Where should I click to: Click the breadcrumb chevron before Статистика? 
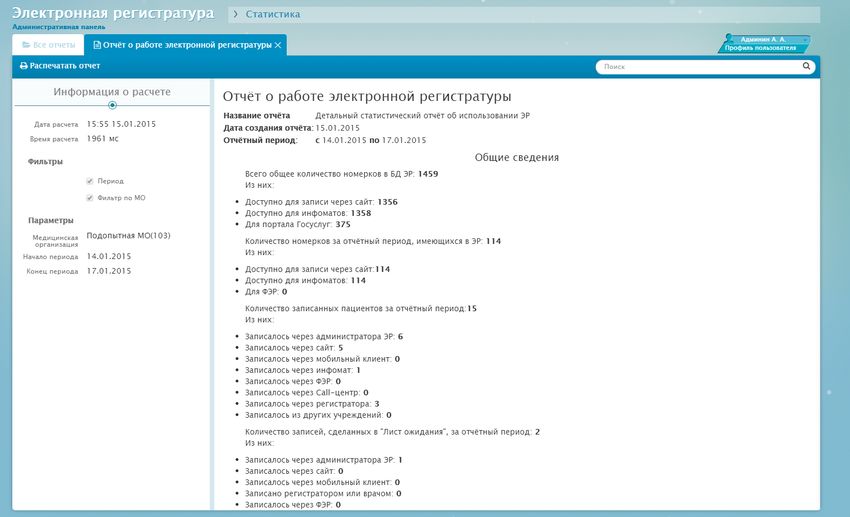pos(235,14)
